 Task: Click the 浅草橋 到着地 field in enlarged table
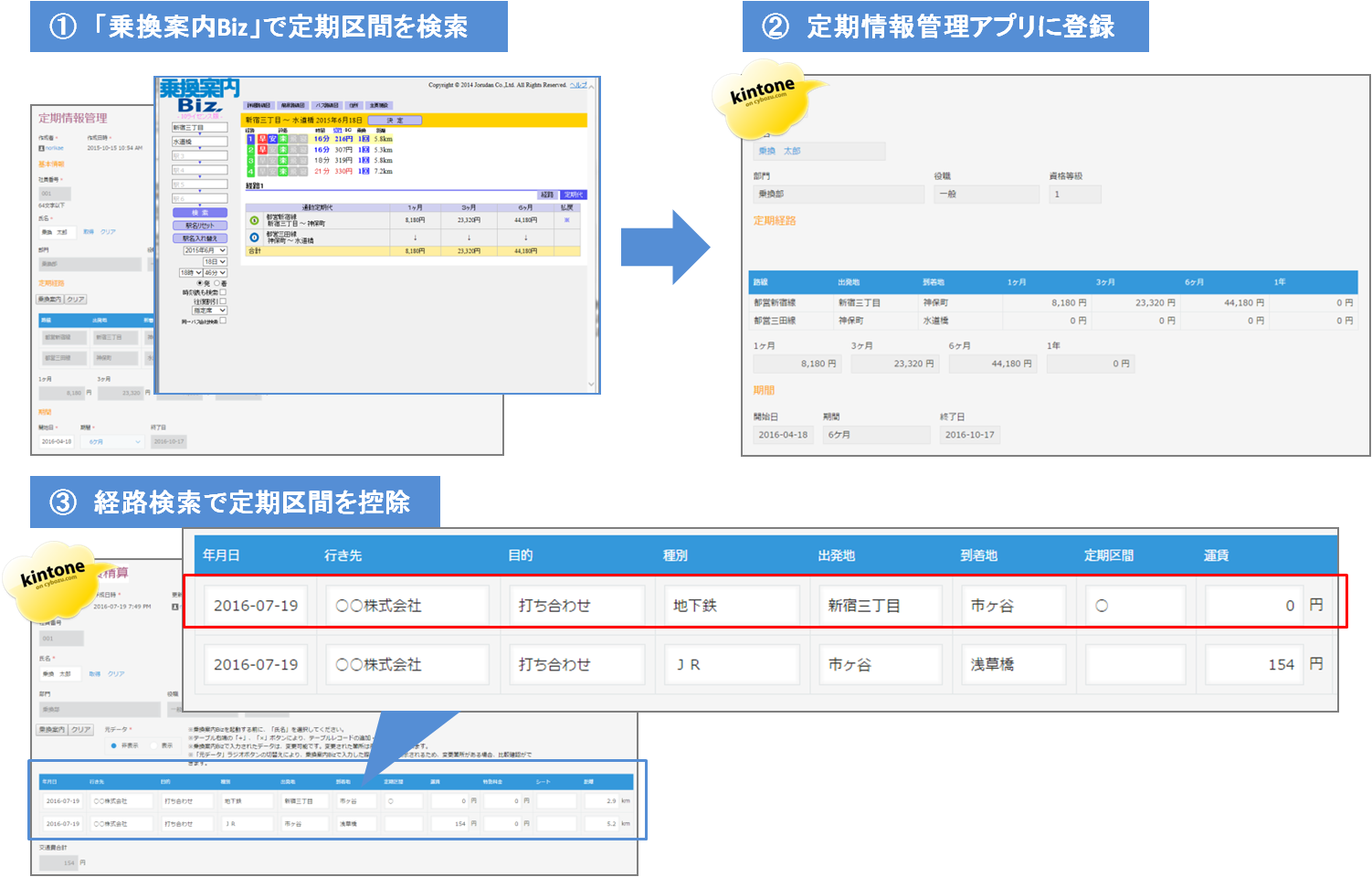(x=1013, y=664)
